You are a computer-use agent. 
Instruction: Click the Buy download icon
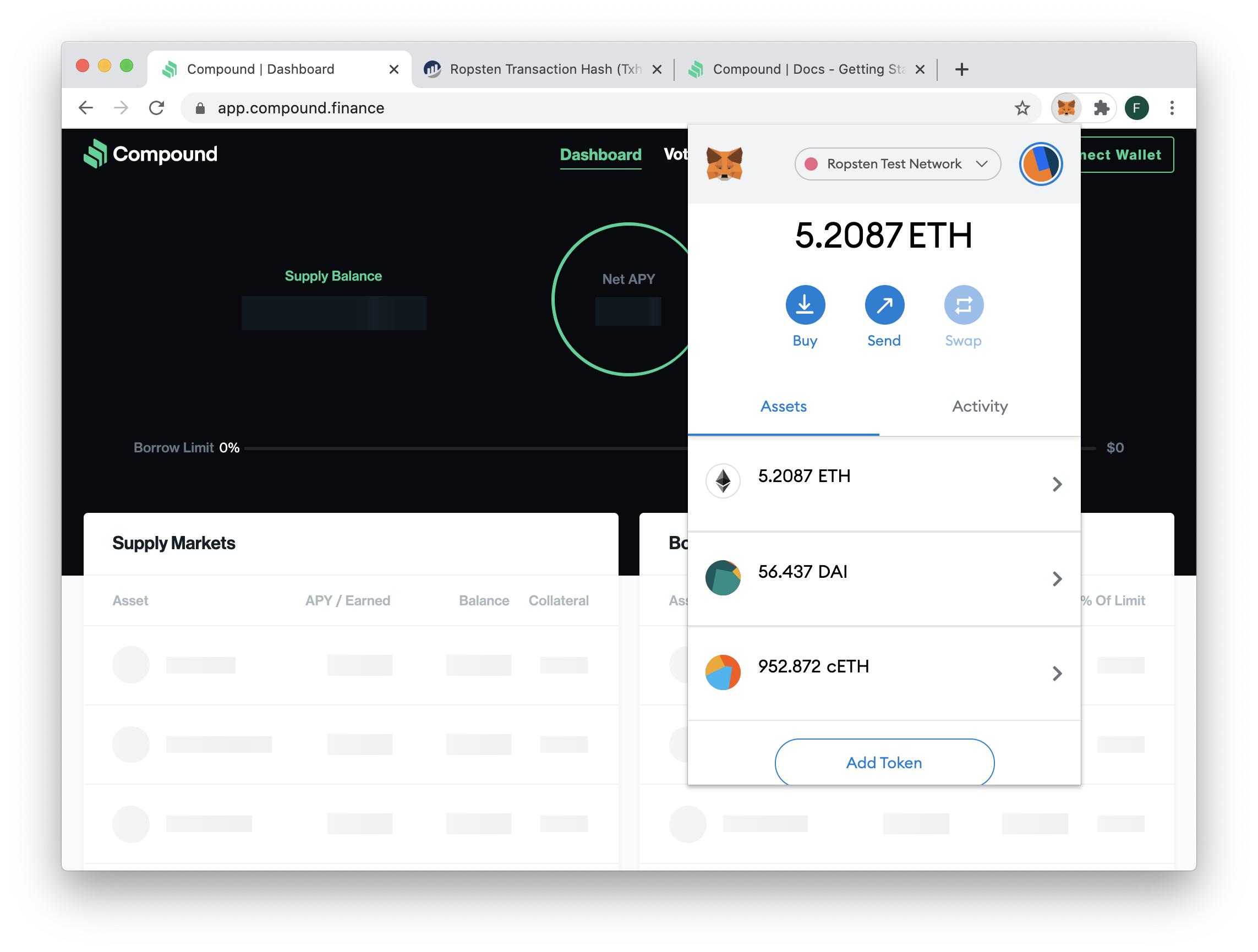pyautogui.click(x=805, y=305)
